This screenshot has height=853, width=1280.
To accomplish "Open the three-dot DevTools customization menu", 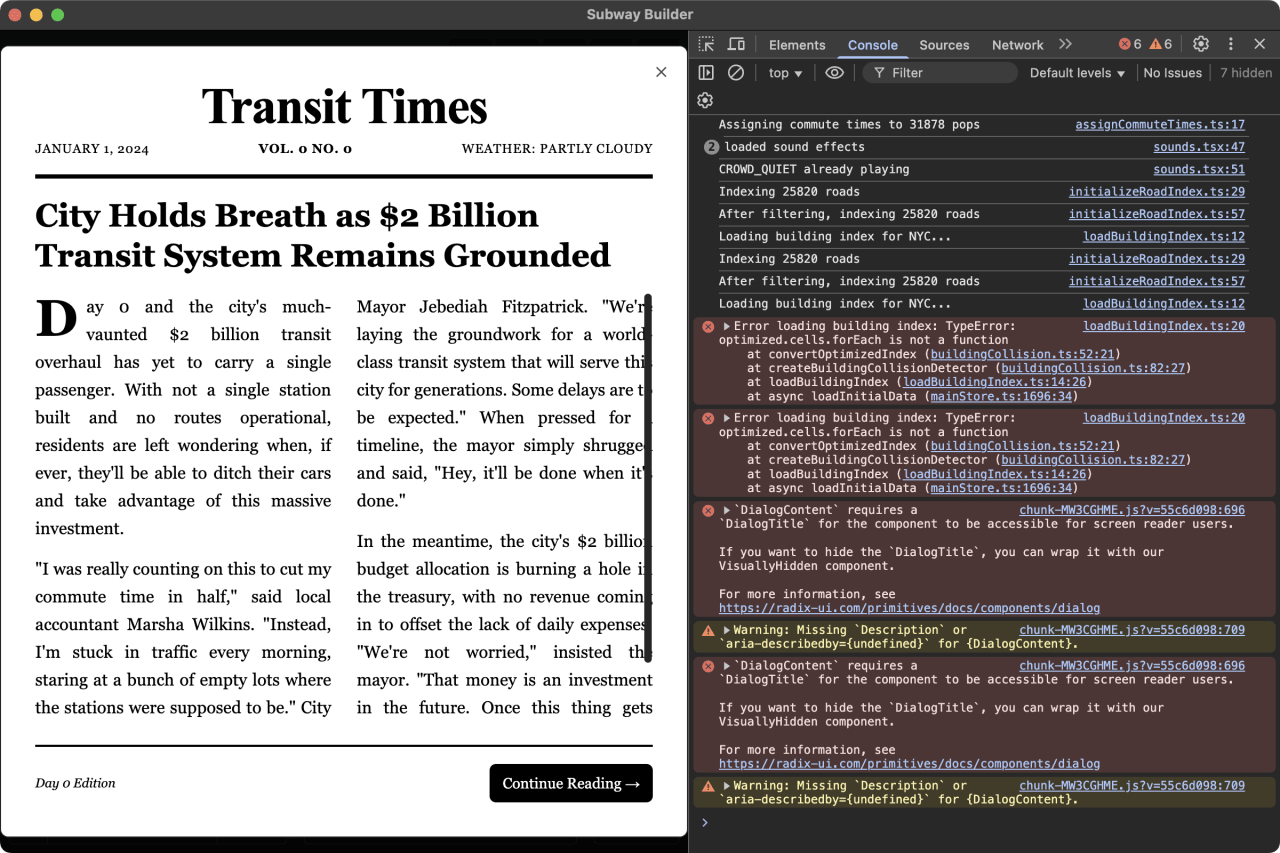I will pos(1230,44).
